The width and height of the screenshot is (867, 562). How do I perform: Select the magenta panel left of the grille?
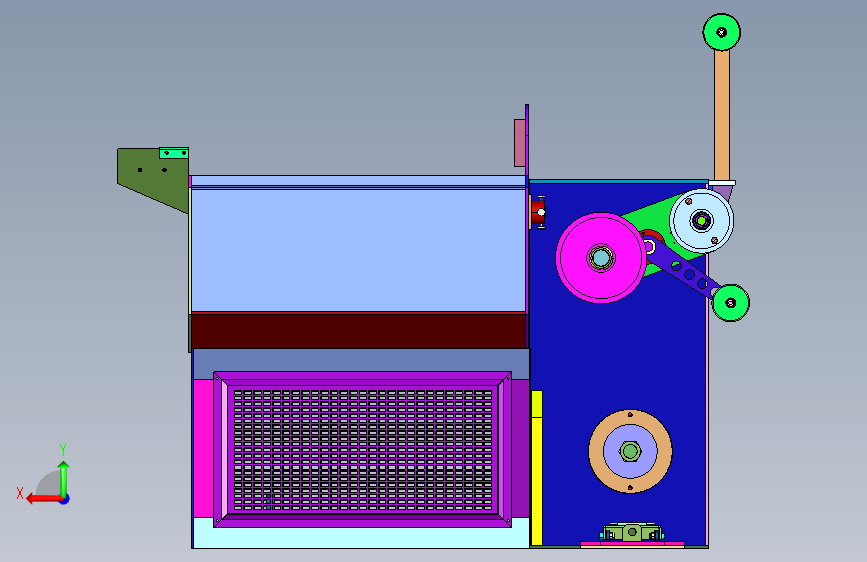pos(203,449)
